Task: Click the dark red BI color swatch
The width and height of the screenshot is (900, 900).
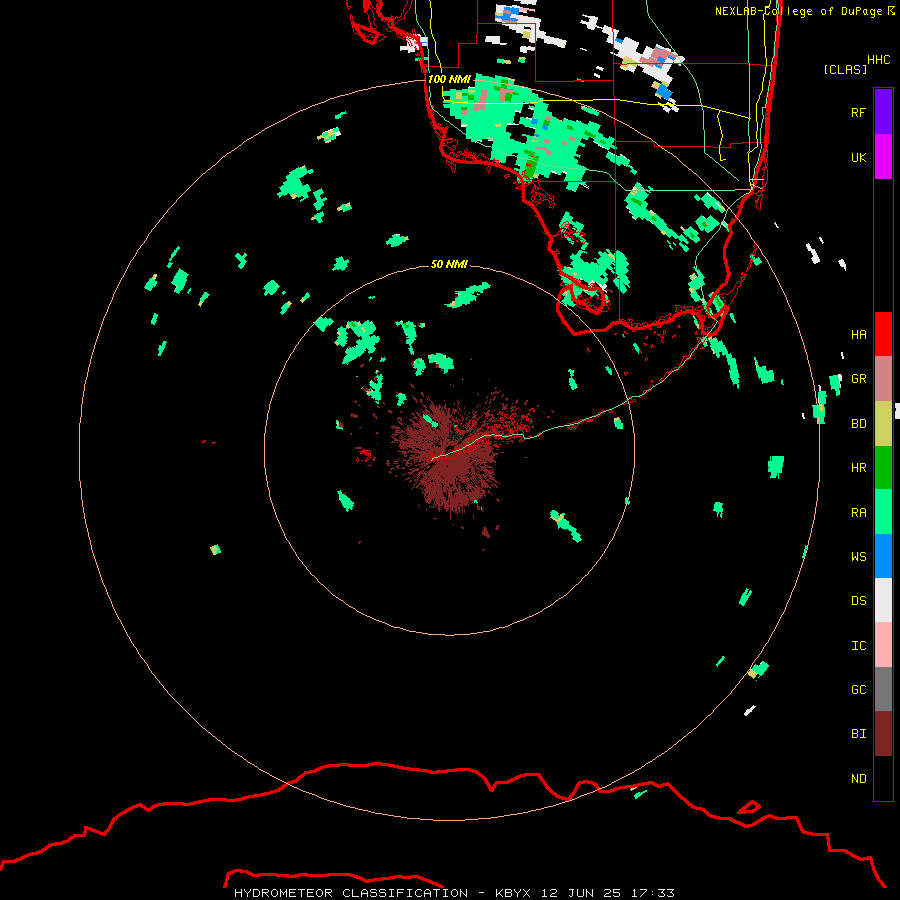Action: [x=883, y=734]
